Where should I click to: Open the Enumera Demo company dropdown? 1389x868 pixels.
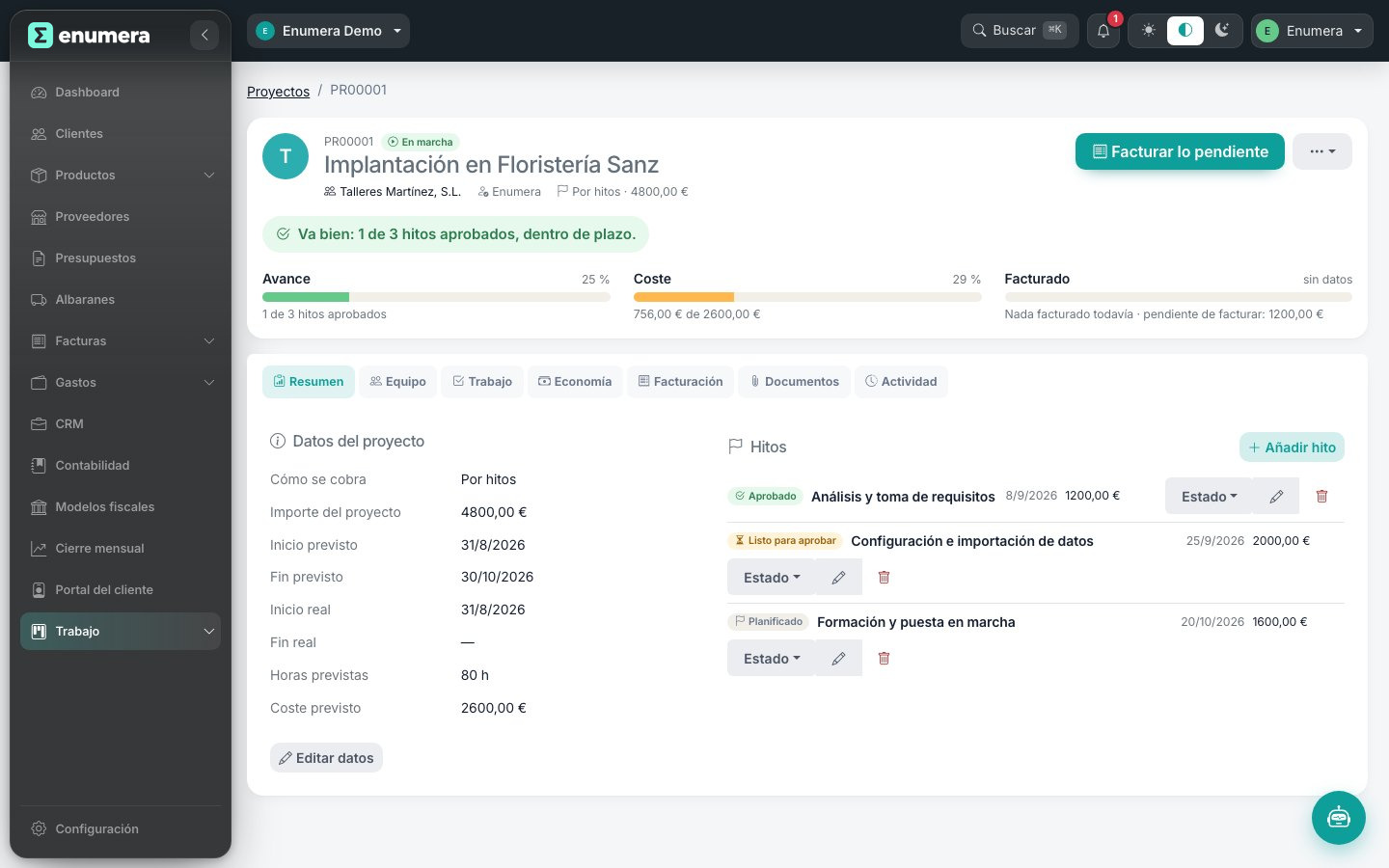click(x=328, y=31)
